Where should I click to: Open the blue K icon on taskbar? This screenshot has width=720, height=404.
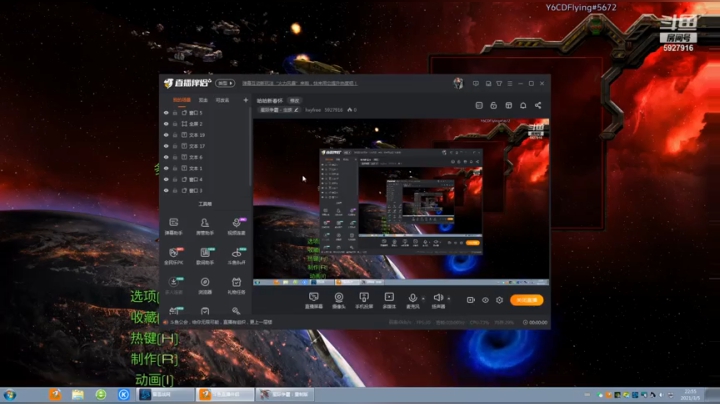pyautogui.click(x=124, y=394)
